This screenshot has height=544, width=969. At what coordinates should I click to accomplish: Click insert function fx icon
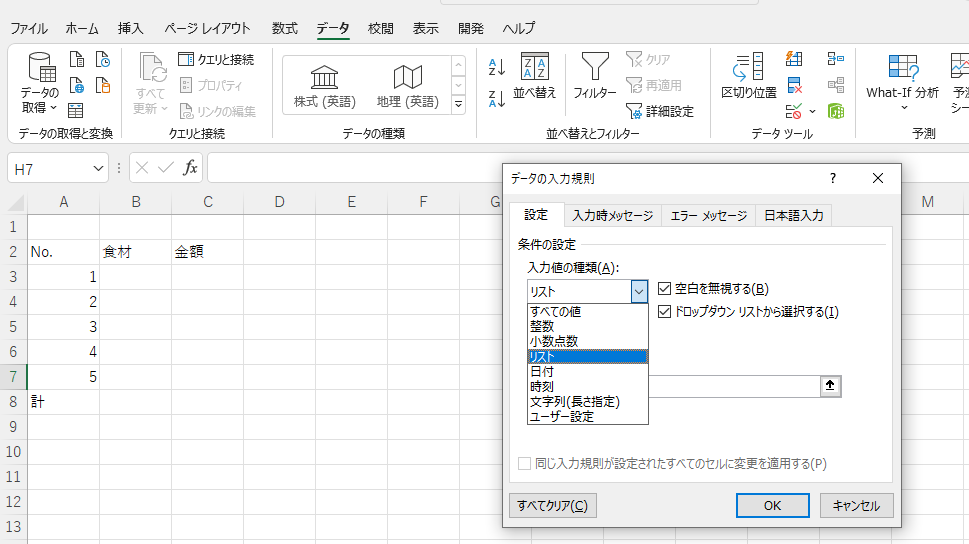coord(190,168)
